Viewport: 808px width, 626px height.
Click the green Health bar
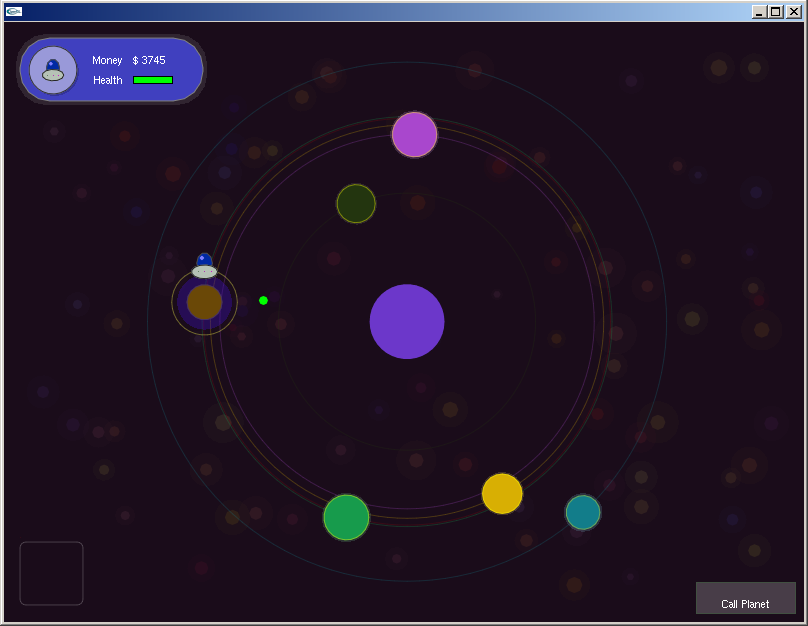[153, 80]
